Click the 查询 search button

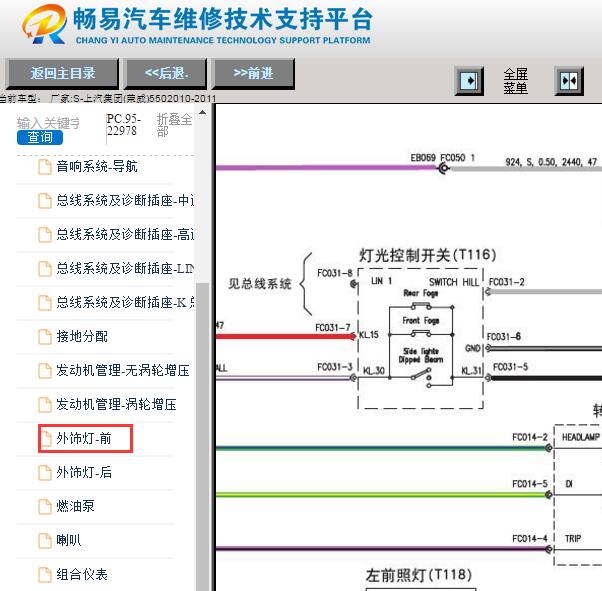click(40, 137)
